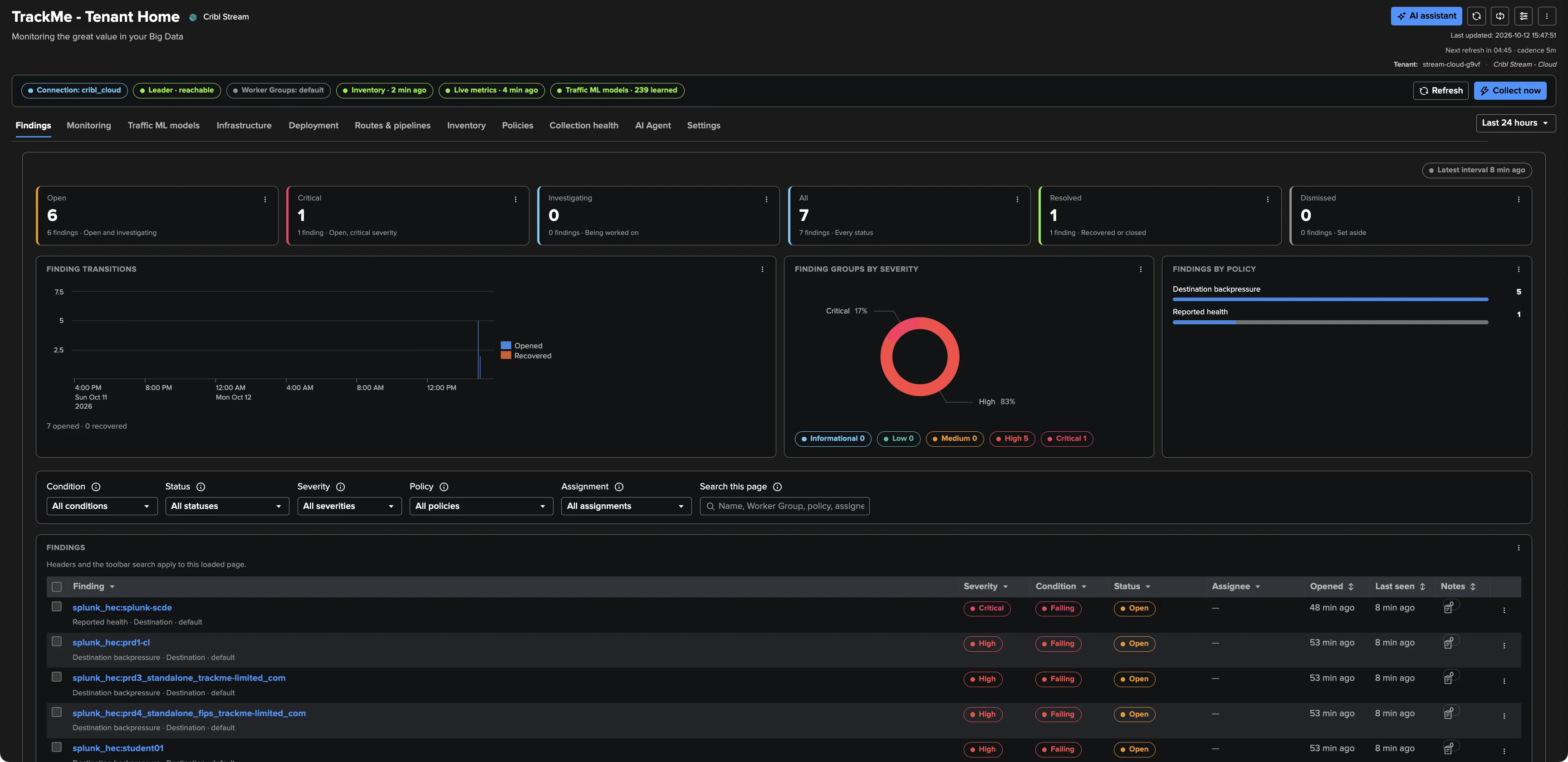
Task: Open notes icon for splunk_hec:splunk-scde row
Action: (1449, 607)
